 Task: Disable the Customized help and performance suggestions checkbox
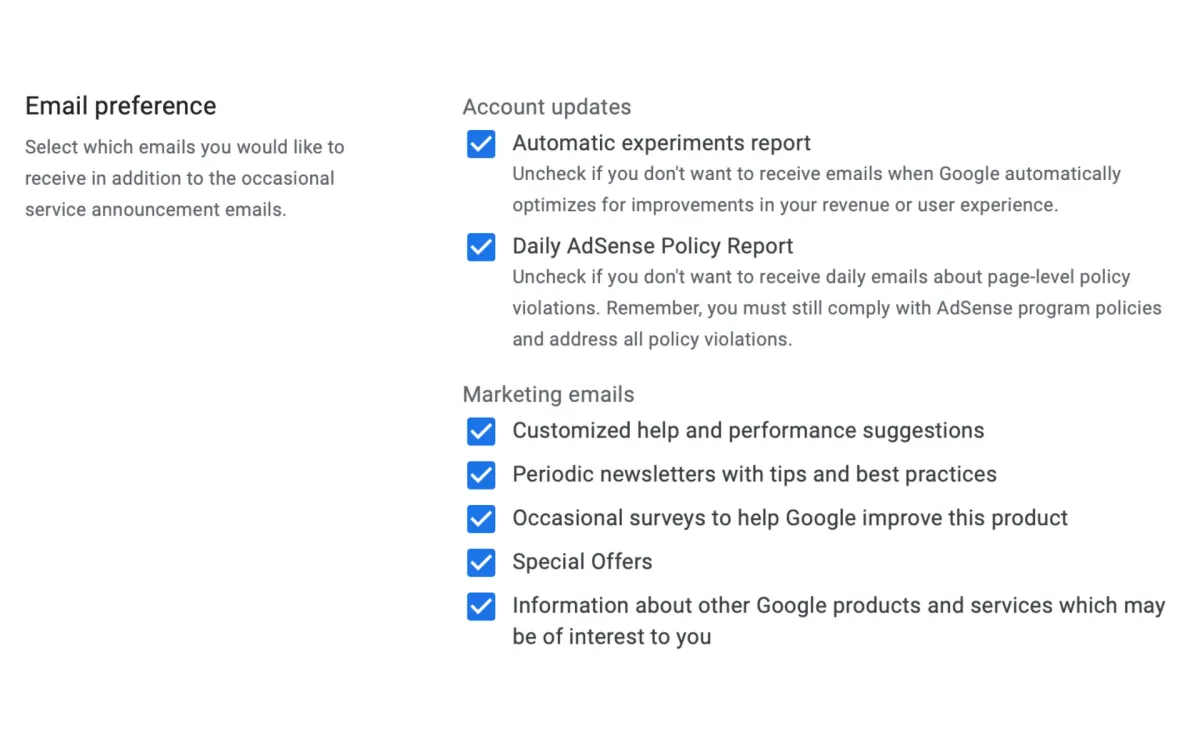[481, 431]
